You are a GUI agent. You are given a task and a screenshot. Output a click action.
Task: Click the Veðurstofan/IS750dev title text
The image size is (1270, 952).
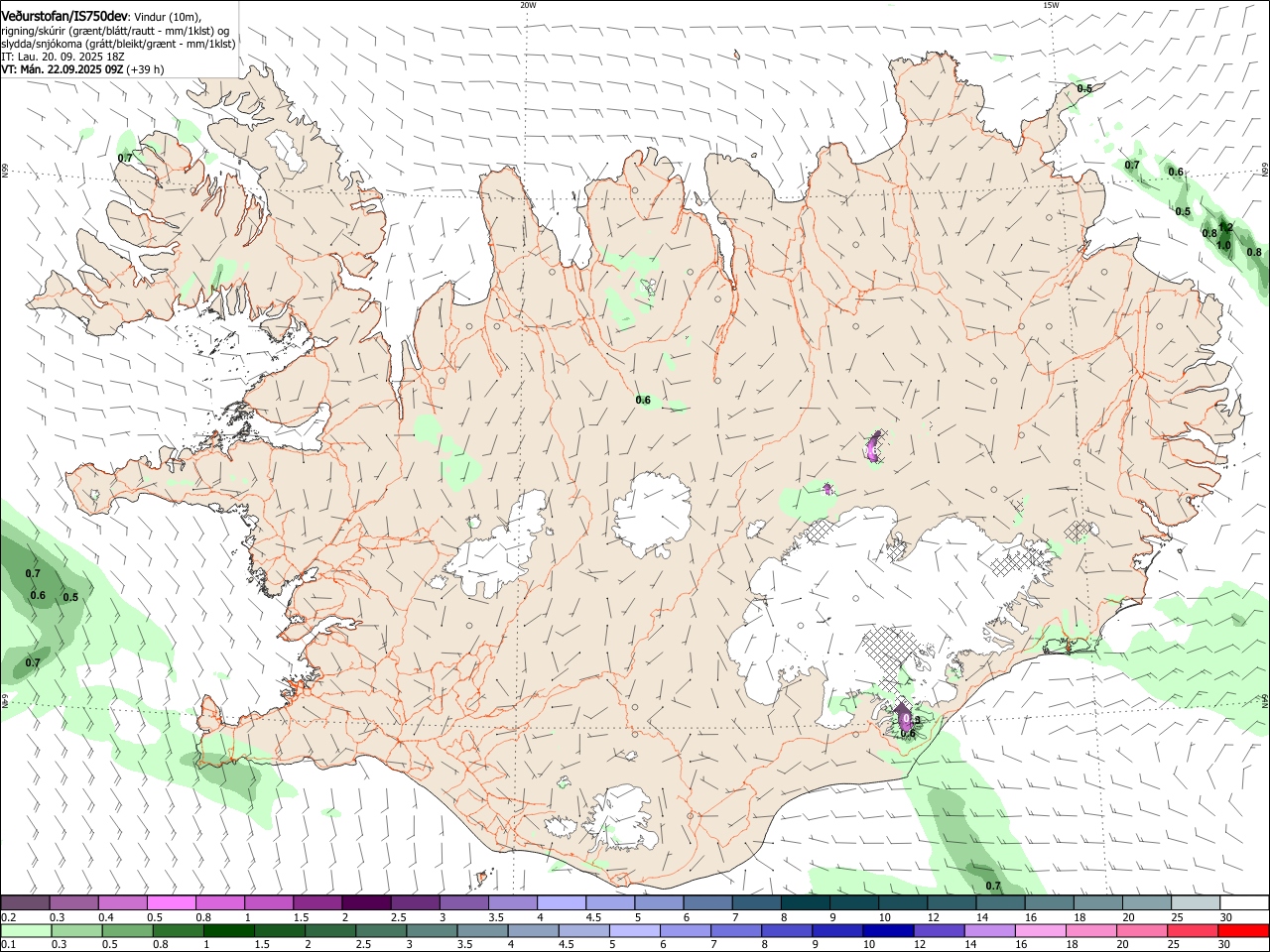(x=64, y=17)
